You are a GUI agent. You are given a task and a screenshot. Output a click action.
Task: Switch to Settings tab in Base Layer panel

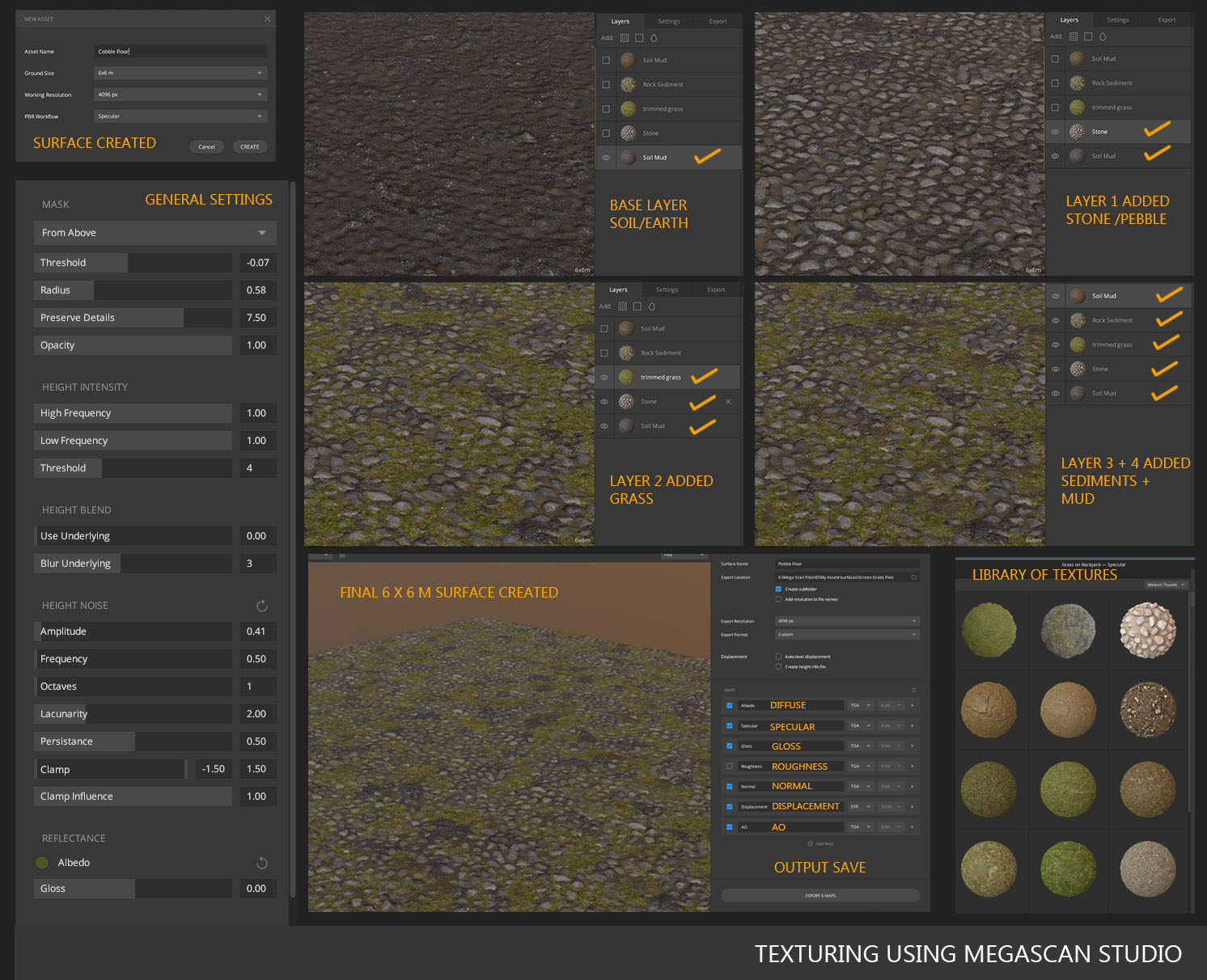[669, 22]
